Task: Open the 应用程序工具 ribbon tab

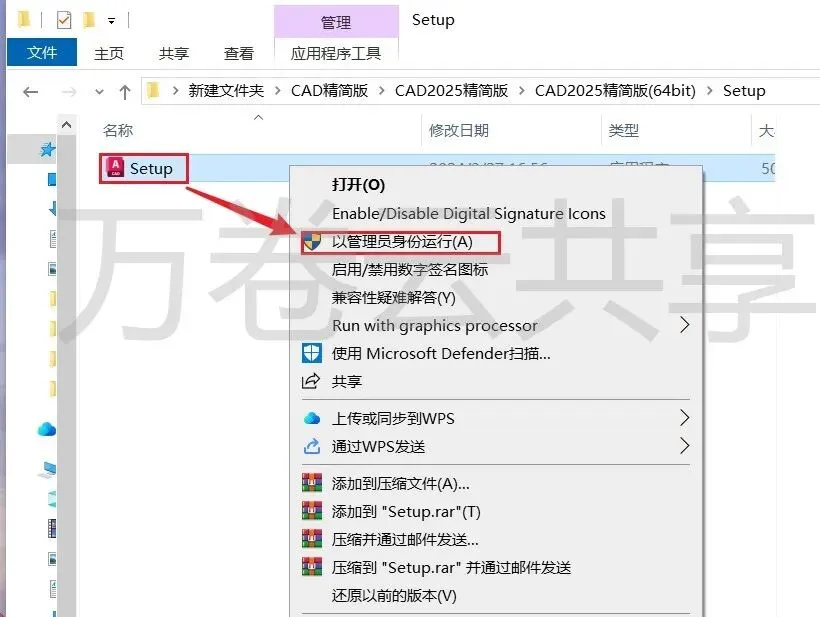Action: (336, 53)
